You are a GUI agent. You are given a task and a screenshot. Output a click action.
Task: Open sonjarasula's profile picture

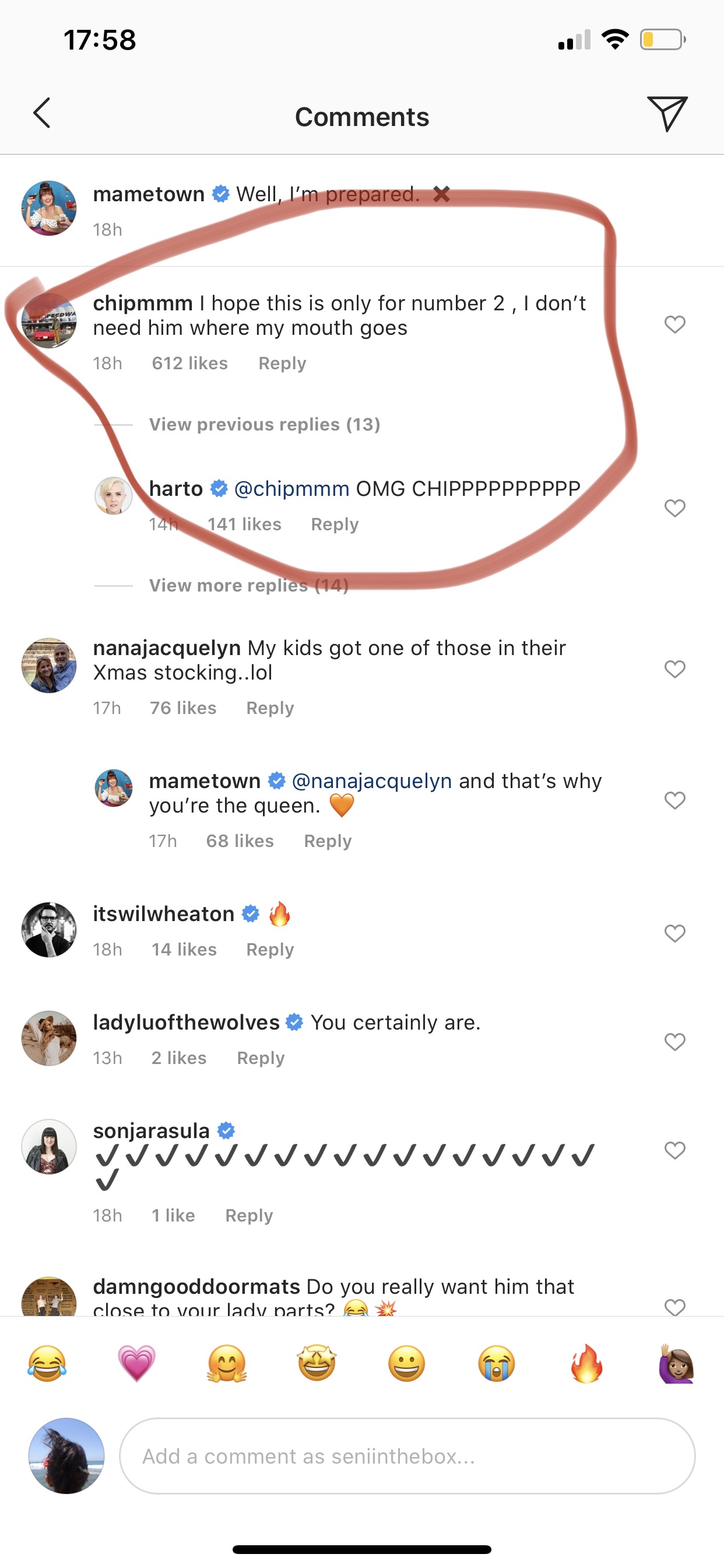tap(50, 1146)
